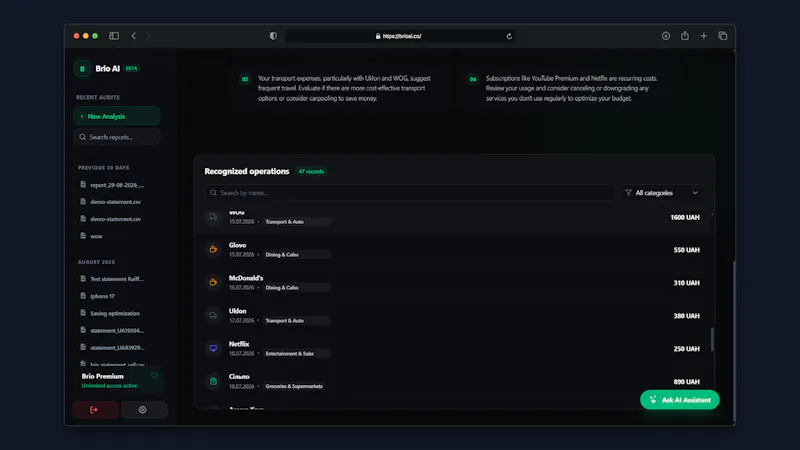Open the browser downloads icon
800x450 pixels.
[x=666, y=36]
